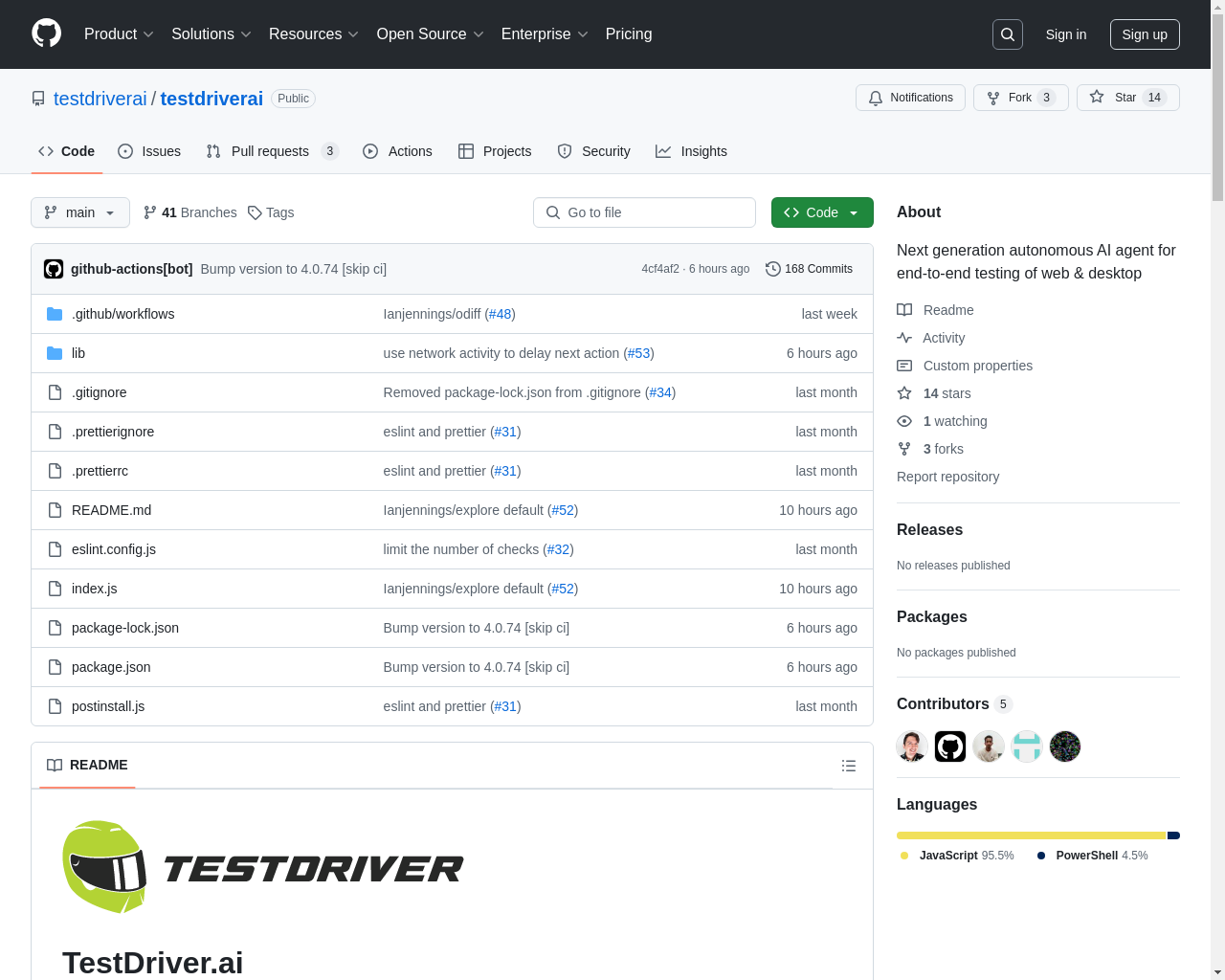Open commit hash 4cf4af2
Screen dimensions: 1225x980
[660, 269]
